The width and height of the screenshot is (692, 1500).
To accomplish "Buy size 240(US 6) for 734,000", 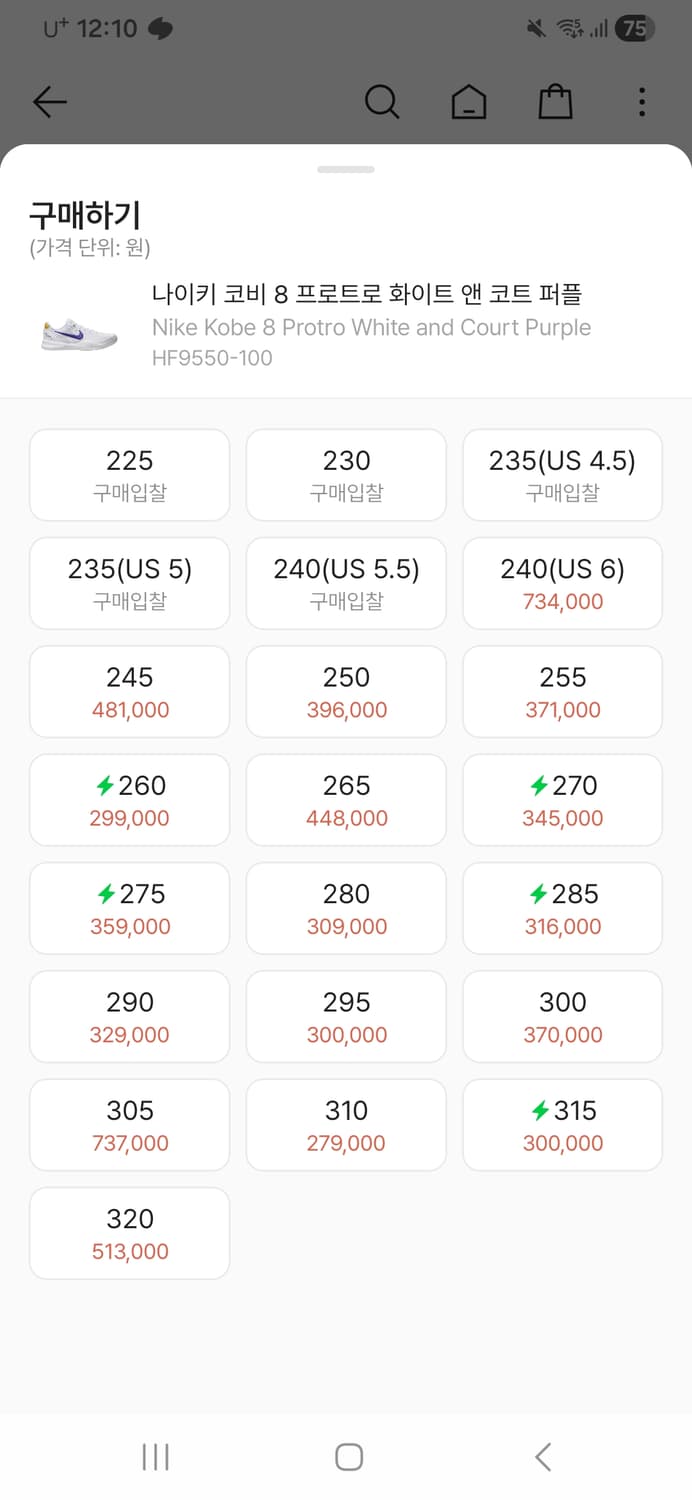I will coord(562,583).
